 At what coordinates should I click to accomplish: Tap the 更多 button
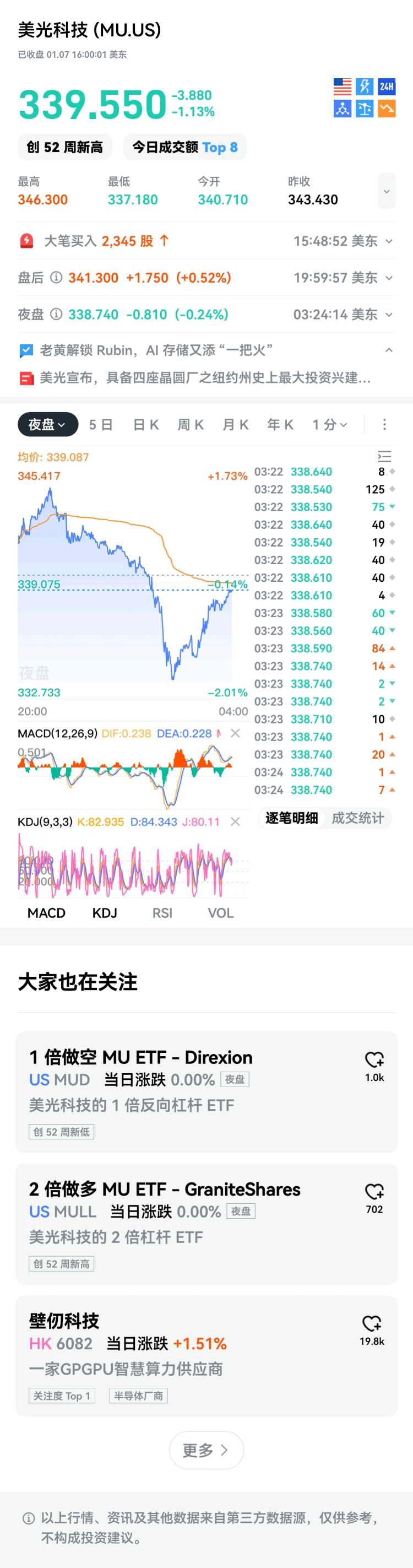pyautogui.click(x=206, y=1450)
